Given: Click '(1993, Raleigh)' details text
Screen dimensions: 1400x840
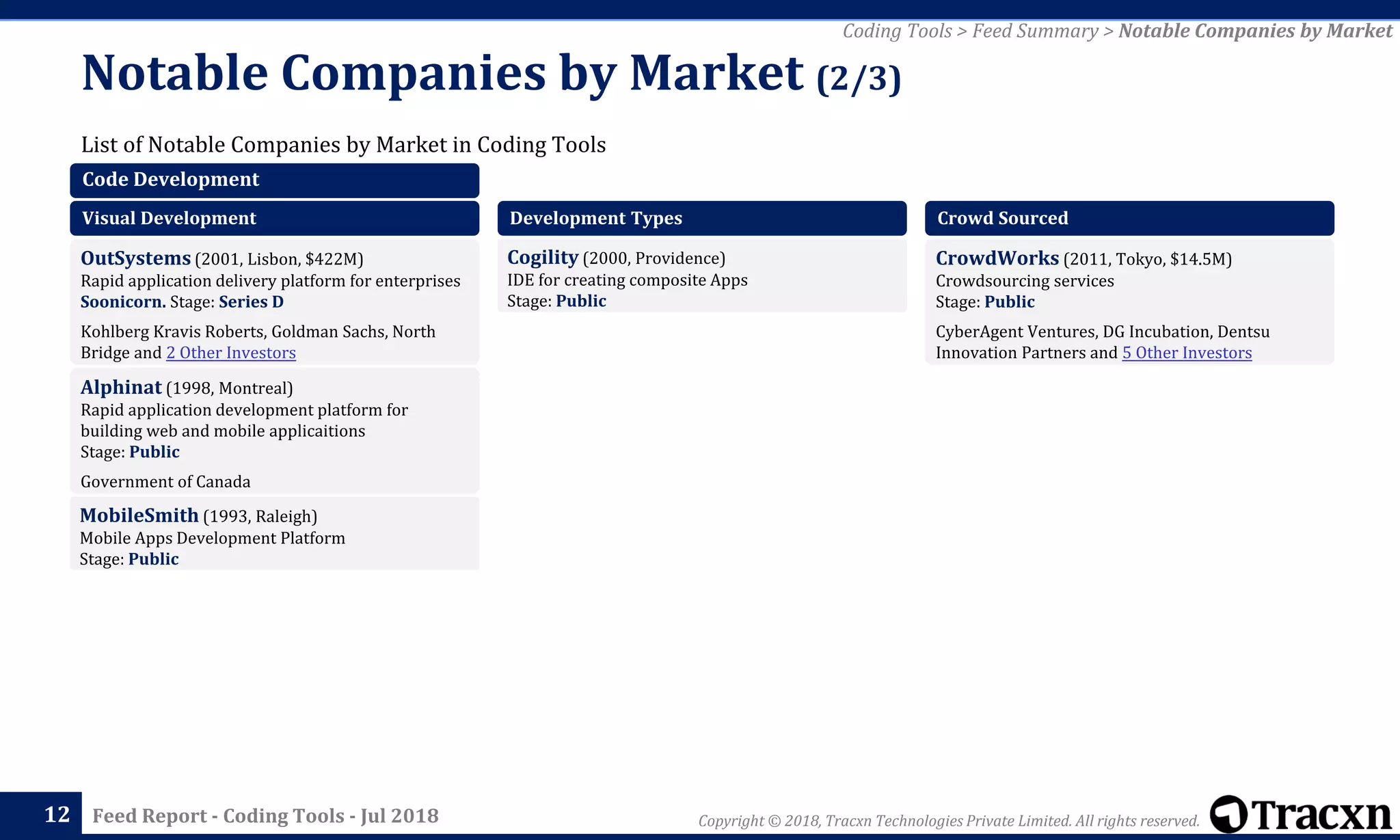Looking at the screenshot, I should pyautogui.click(x=260, y=516).
